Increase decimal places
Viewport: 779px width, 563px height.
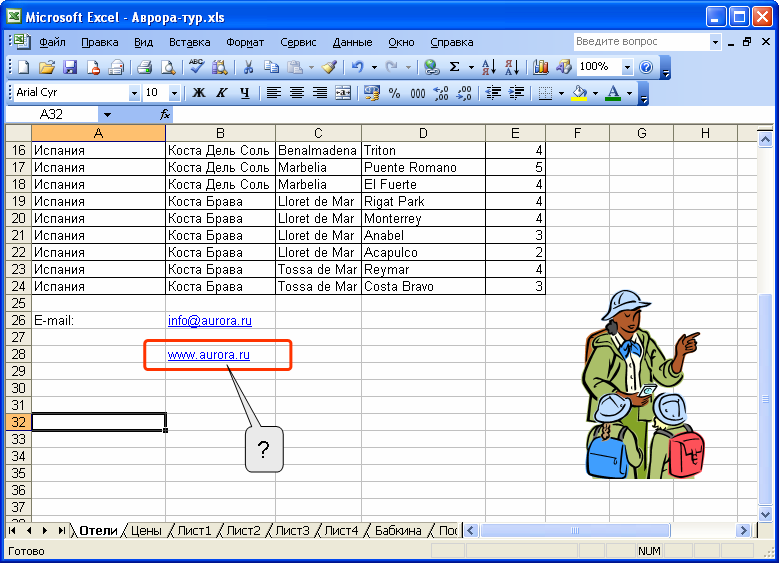[x=441, y=93]
